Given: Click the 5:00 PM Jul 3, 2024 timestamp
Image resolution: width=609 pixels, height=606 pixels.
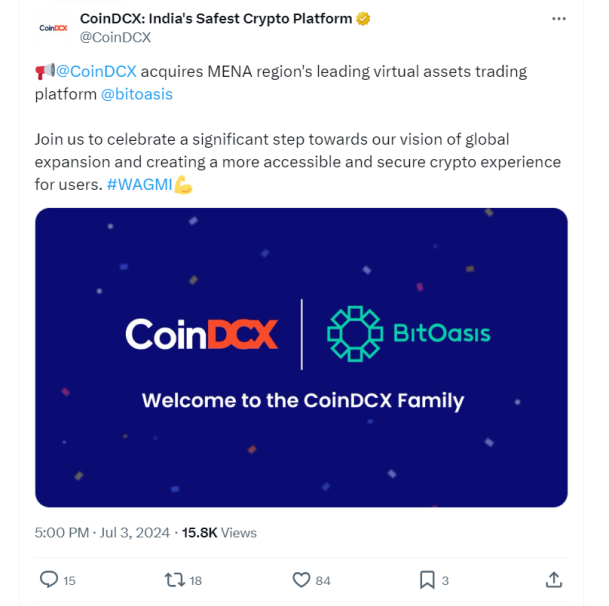Looking at the screenshot, I should point(102,533).
